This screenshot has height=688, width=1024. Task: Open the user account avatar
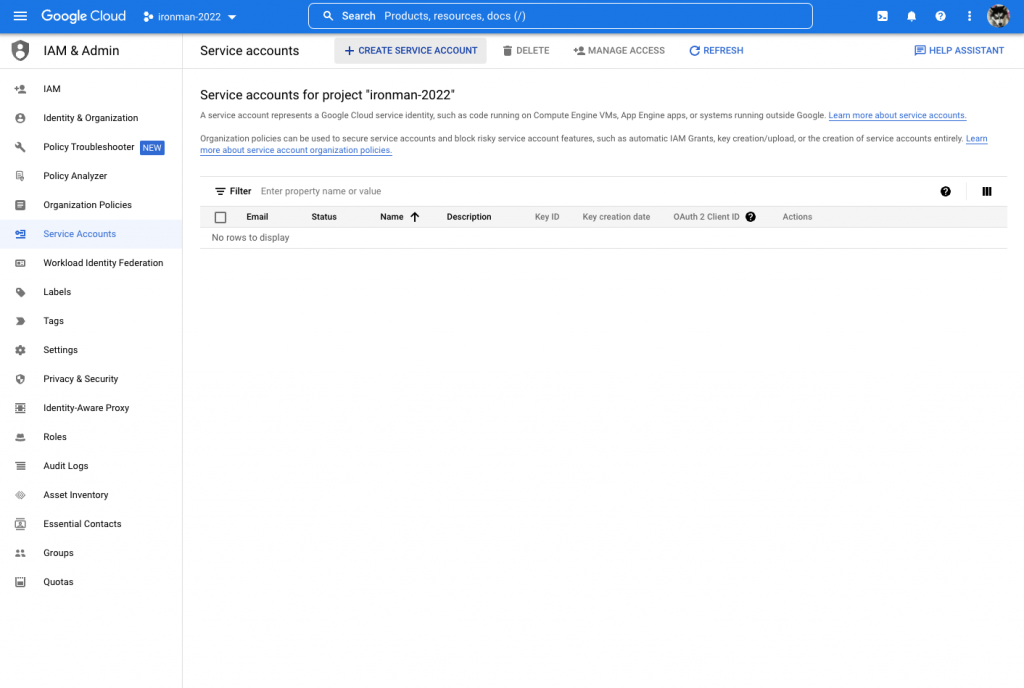[x=998, y=16]
